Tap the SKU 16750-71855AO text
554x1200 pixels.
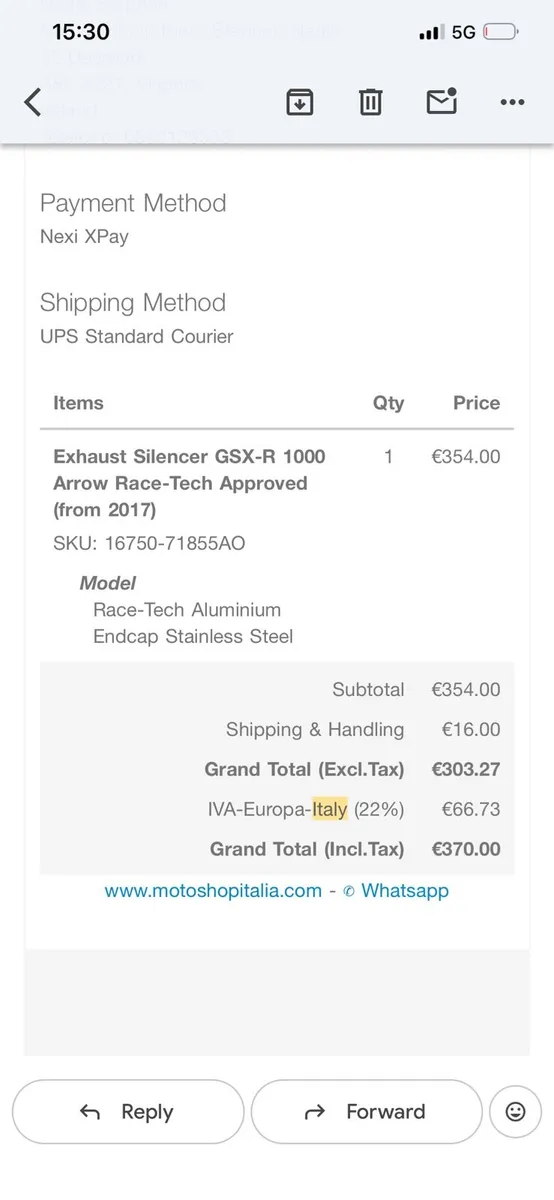click(149, 544)
